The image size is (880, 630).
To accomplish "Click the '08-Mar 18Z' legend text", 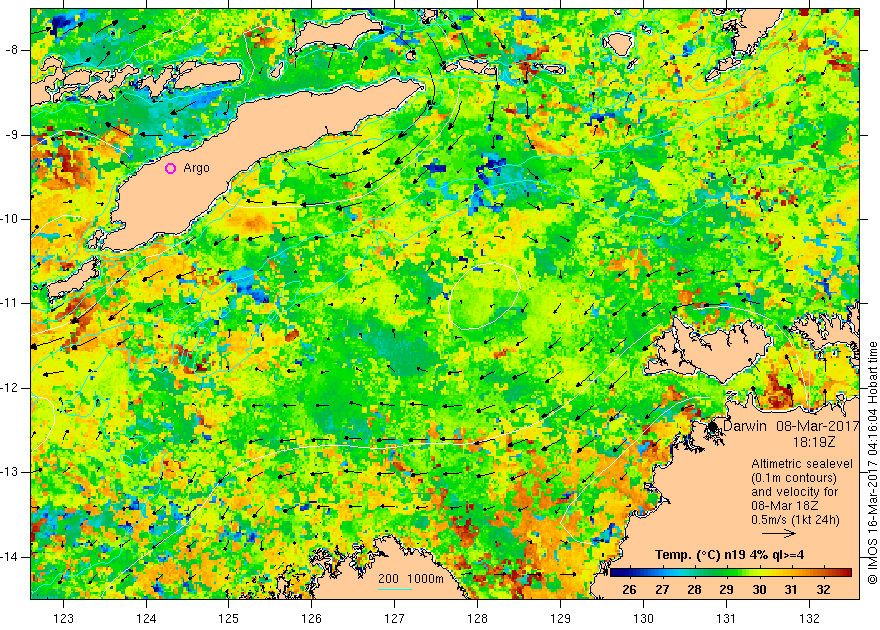I will point(784,506).
